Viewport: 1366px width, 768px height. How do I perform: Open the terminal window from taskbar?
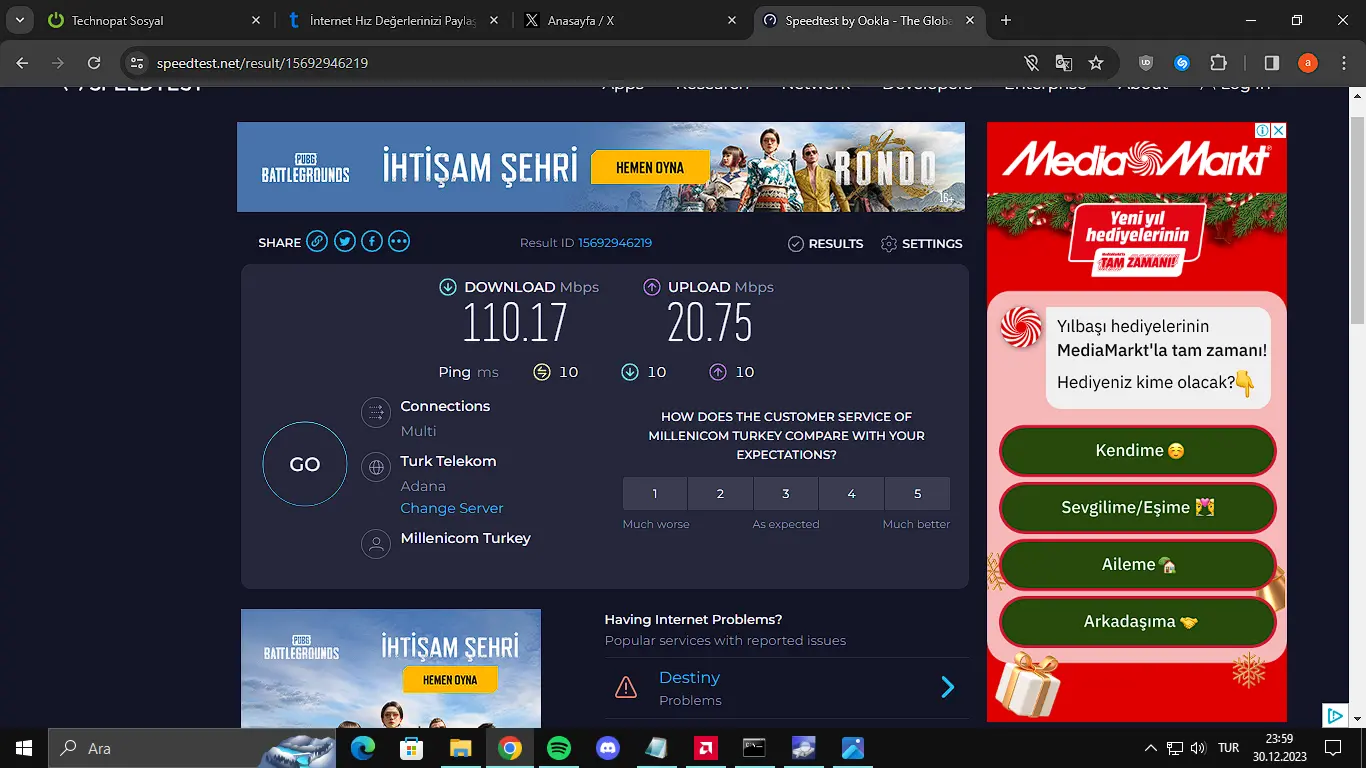(754, 748)
